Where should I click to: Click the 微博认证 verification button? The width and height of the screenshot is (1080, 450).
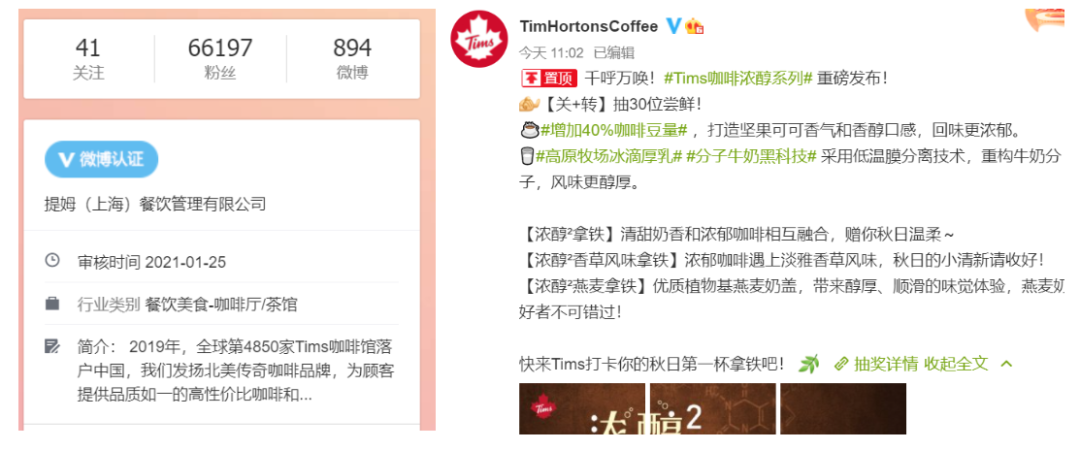pos(101,159)
